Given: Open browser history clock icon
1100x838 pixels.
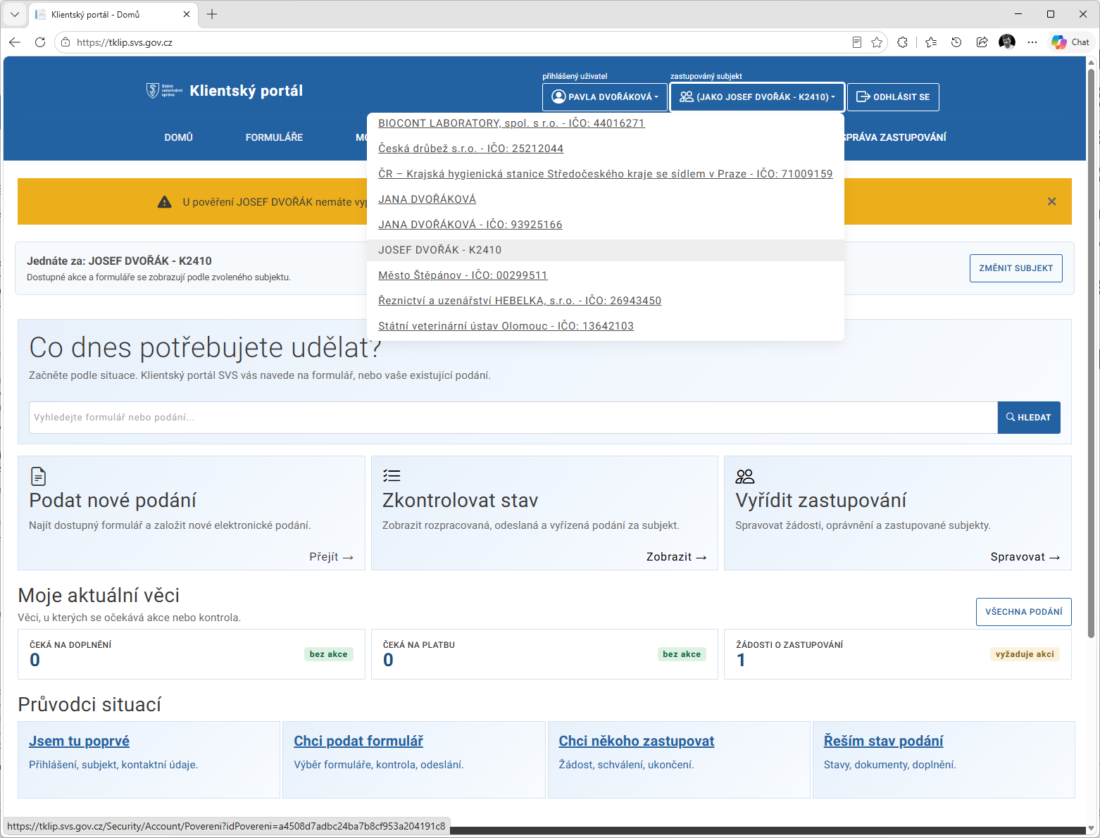Looking at the screenshot, I should pos(956,42).
